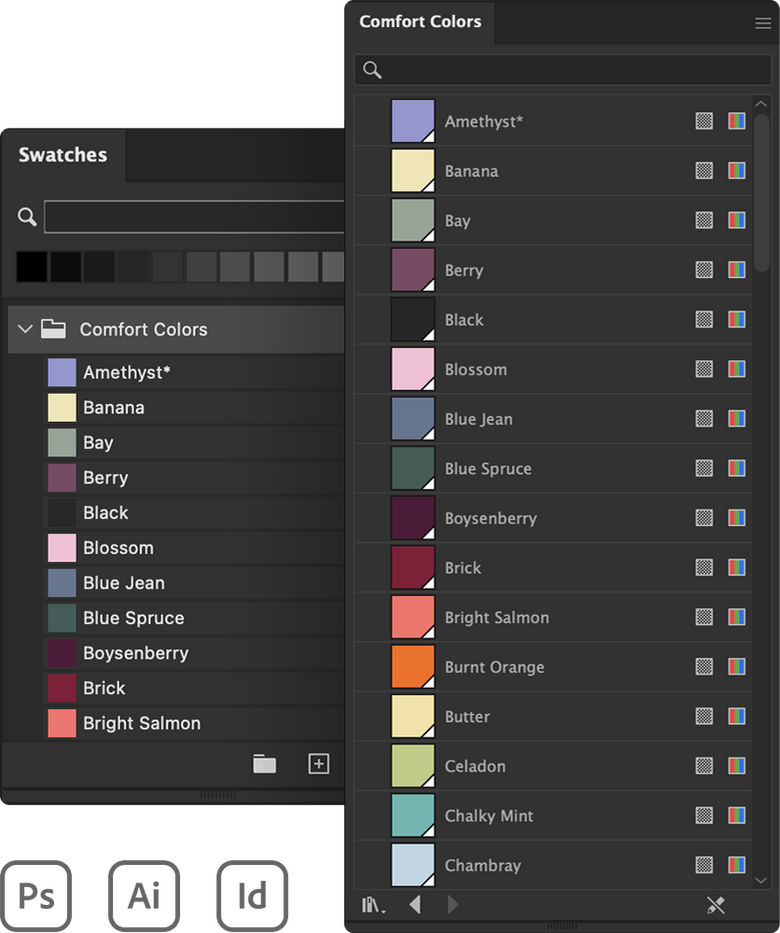Launch Illustrator from the Ai icon
The height and width of the screenshot is (933, 780).
click(x=144, y=895)
